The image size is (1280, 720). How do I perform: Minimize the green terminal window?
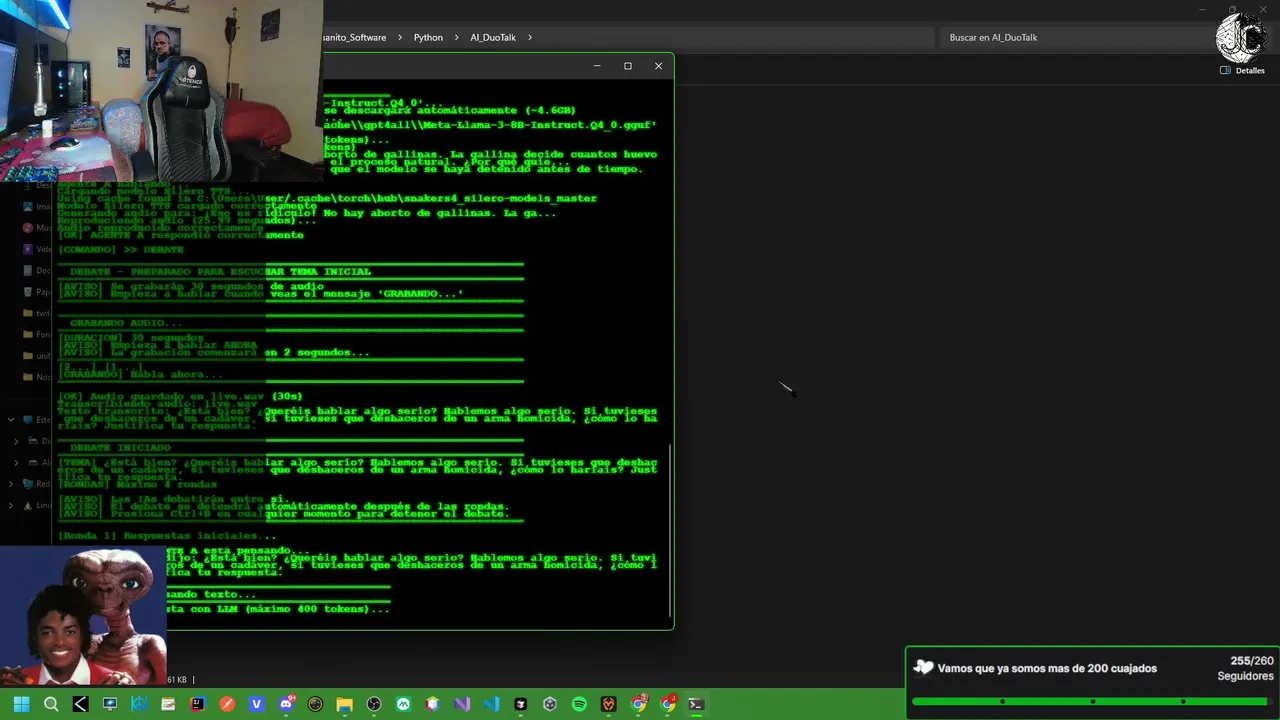597,66
